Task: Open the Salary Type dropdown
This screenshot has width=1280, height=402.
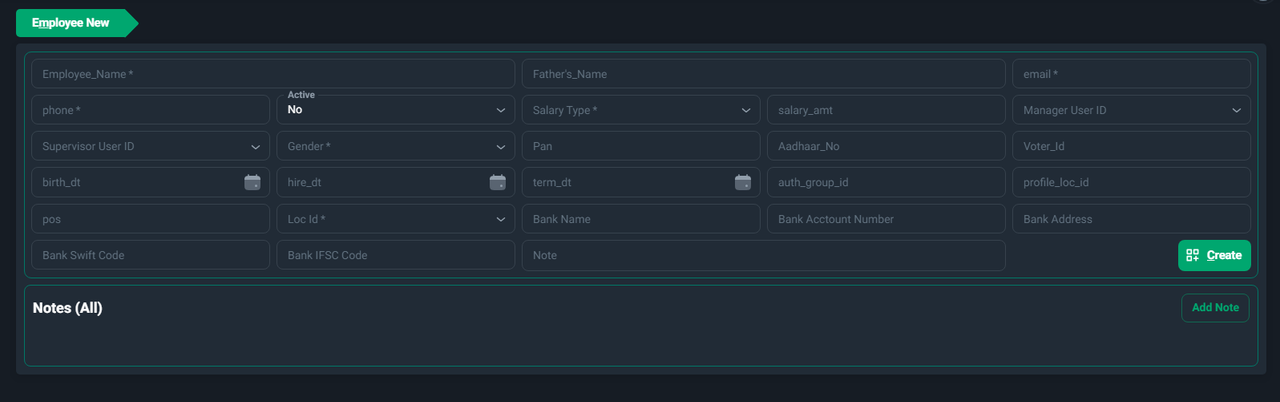Action: [x=641, y=110]
